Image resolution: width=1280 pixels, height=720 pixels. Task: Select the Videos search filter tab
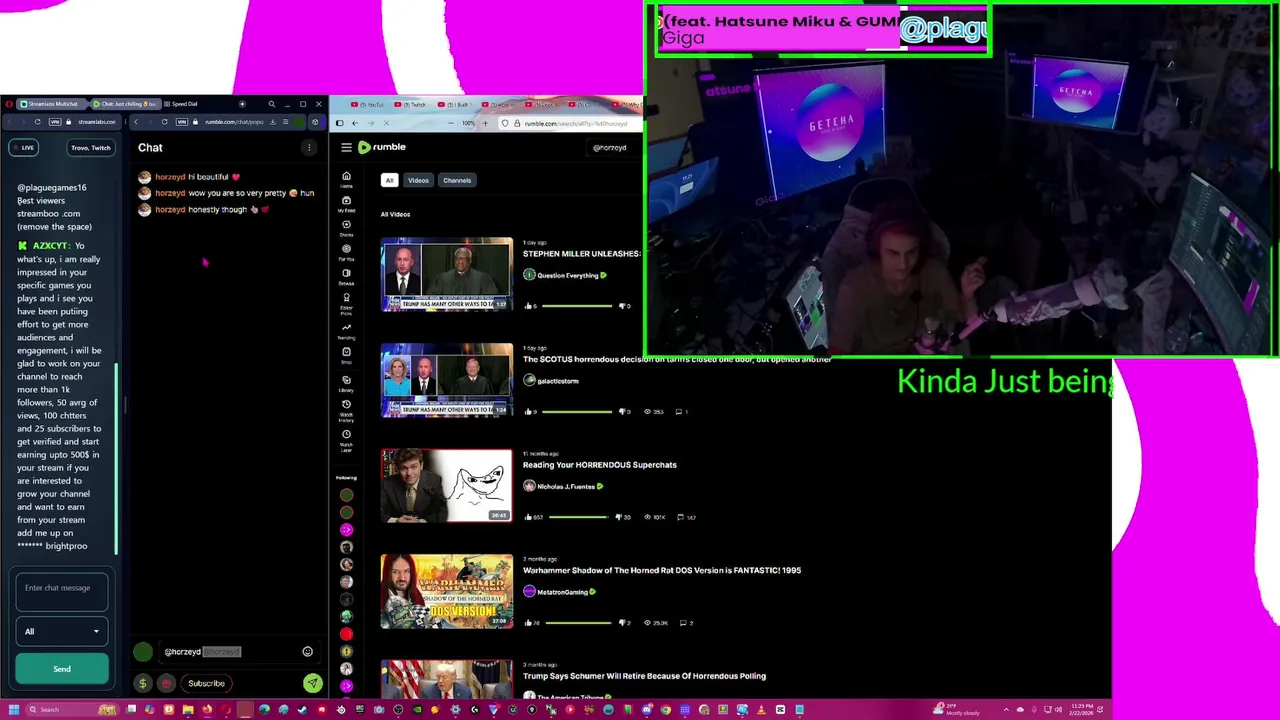tap(418, 180)
